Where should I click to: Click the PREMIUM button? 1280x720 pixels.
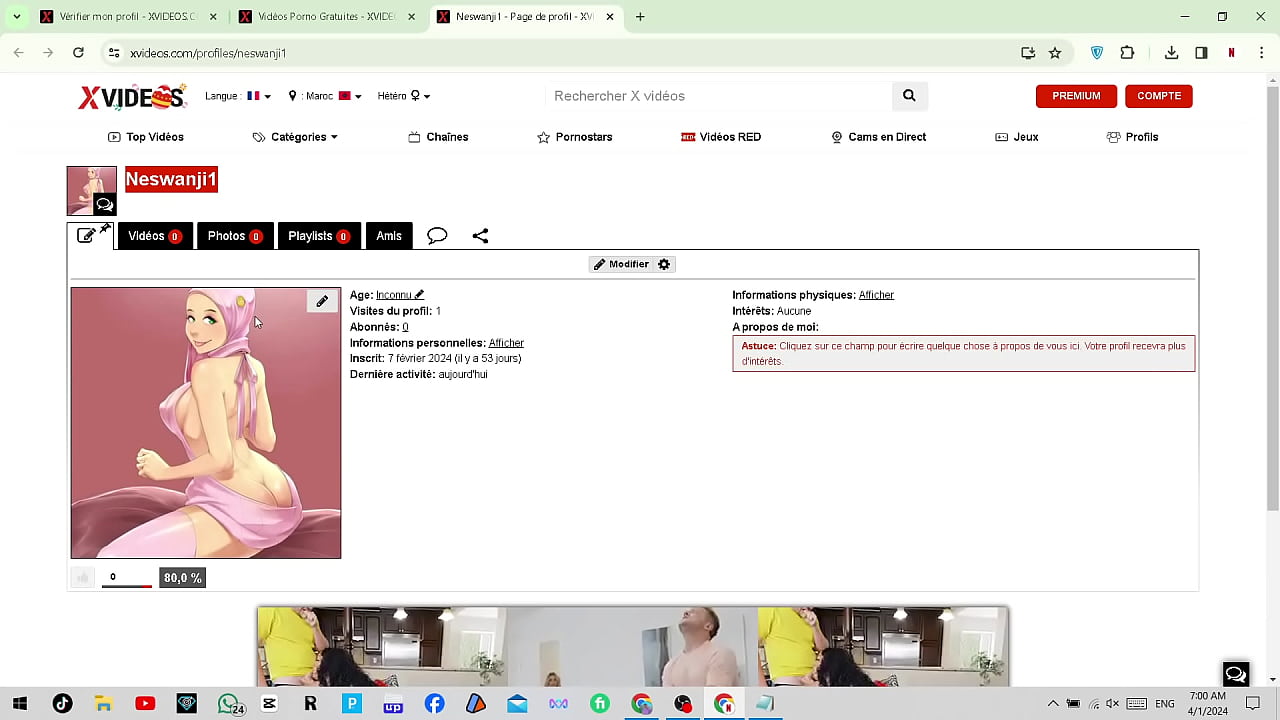pyautogui.click(x=1076, y=96)
